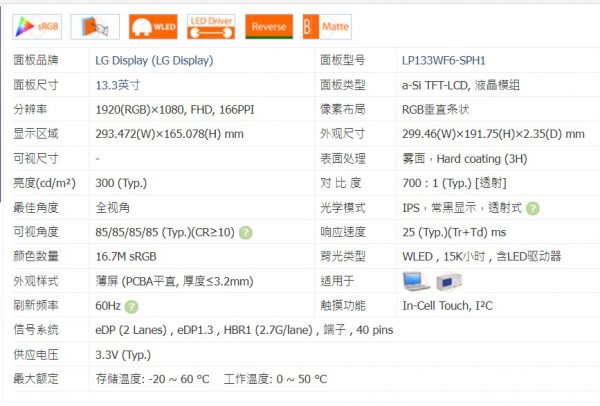Select the best viewing angle 全视角 value
The image size is (600, 406).
(x=112, y=208)
